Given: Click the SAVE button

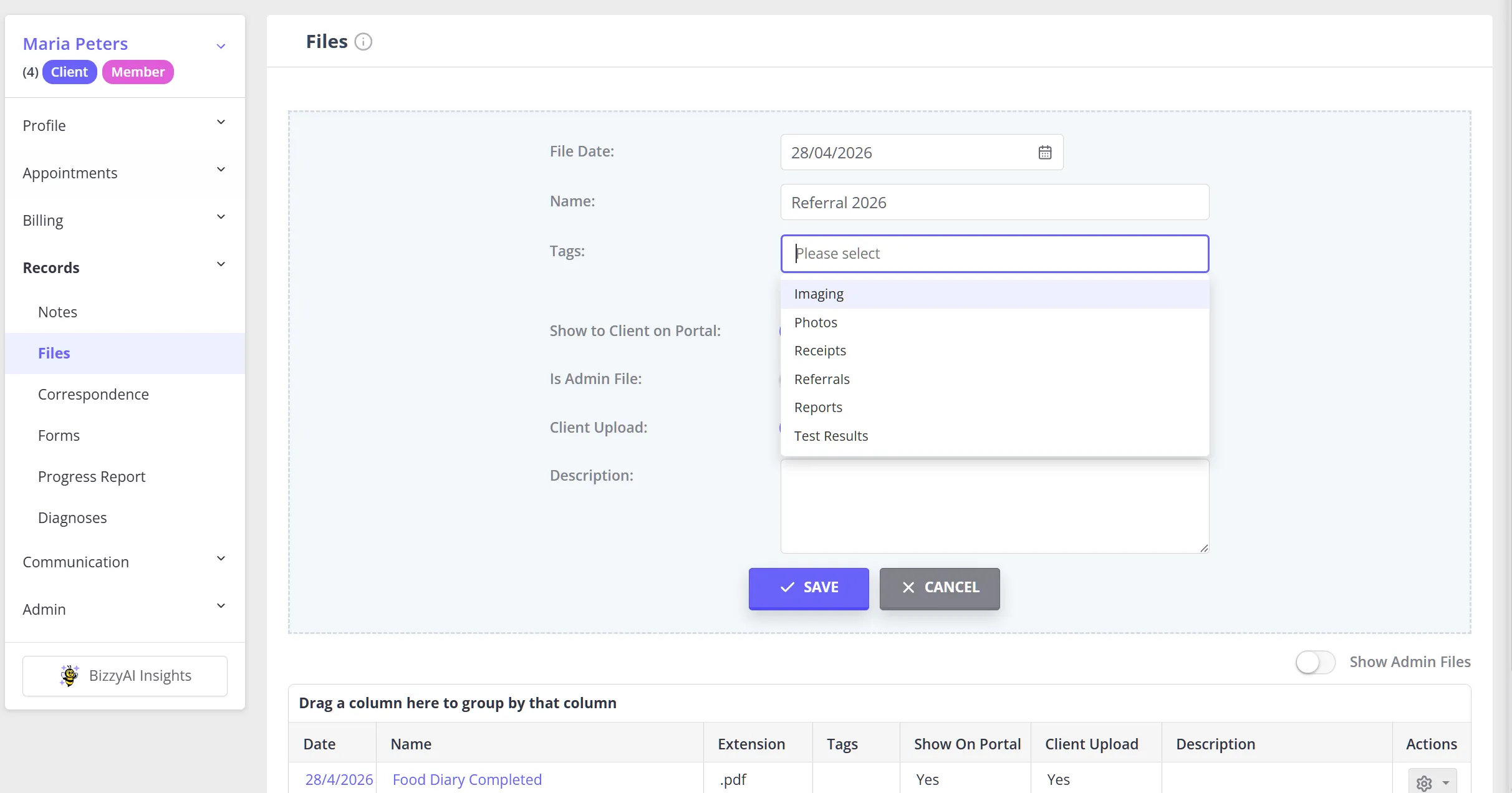Looking at the screenshot, I should tap(809, 588).
